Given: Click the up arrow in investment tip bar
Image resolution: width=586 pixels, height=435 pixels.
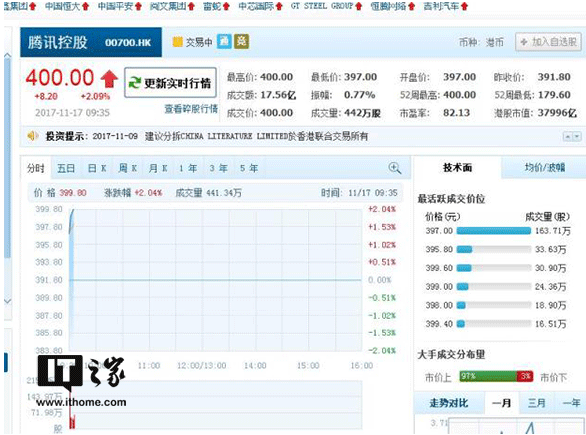Looking at the screenshot, I should click(x=567, y=136).
